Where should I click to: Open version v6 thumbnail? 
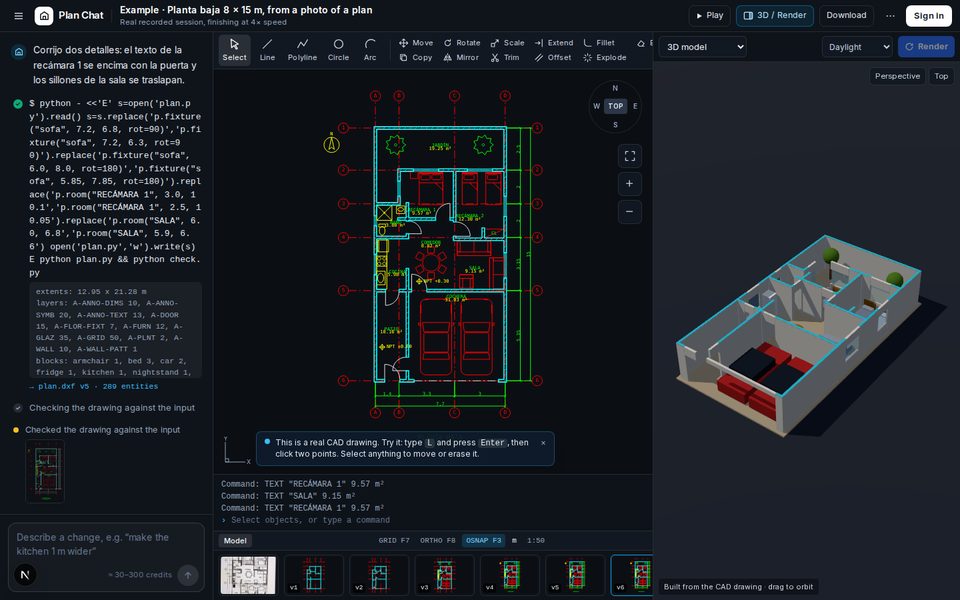(632, 575)
